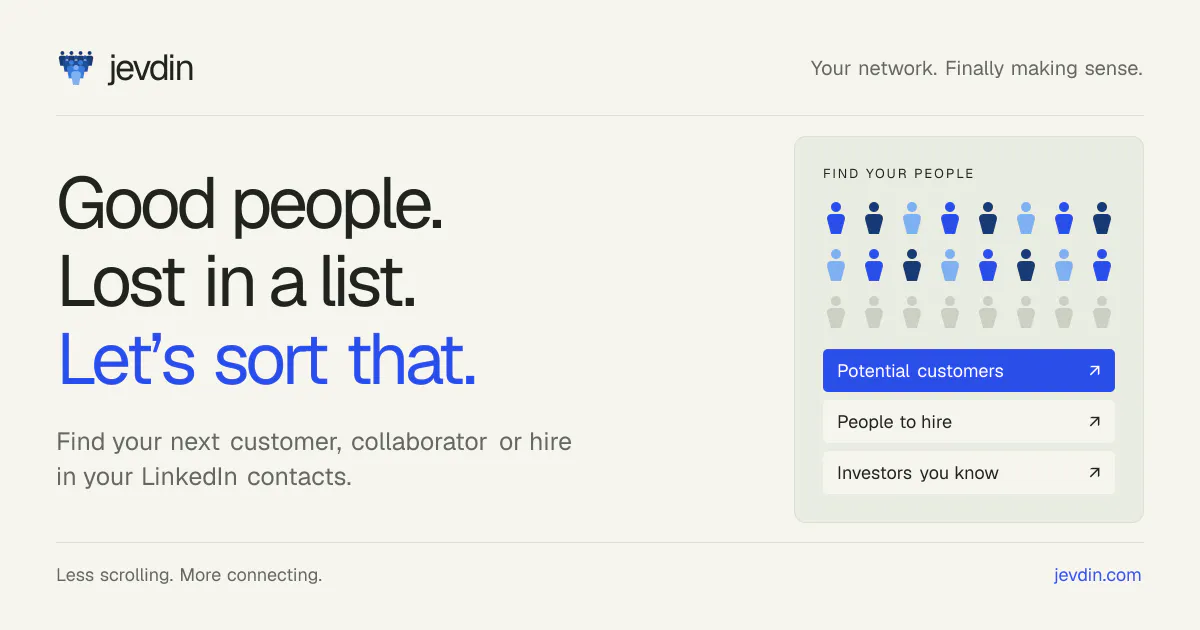Click the arrow icon on People to hire

(x=1094, y=422)
